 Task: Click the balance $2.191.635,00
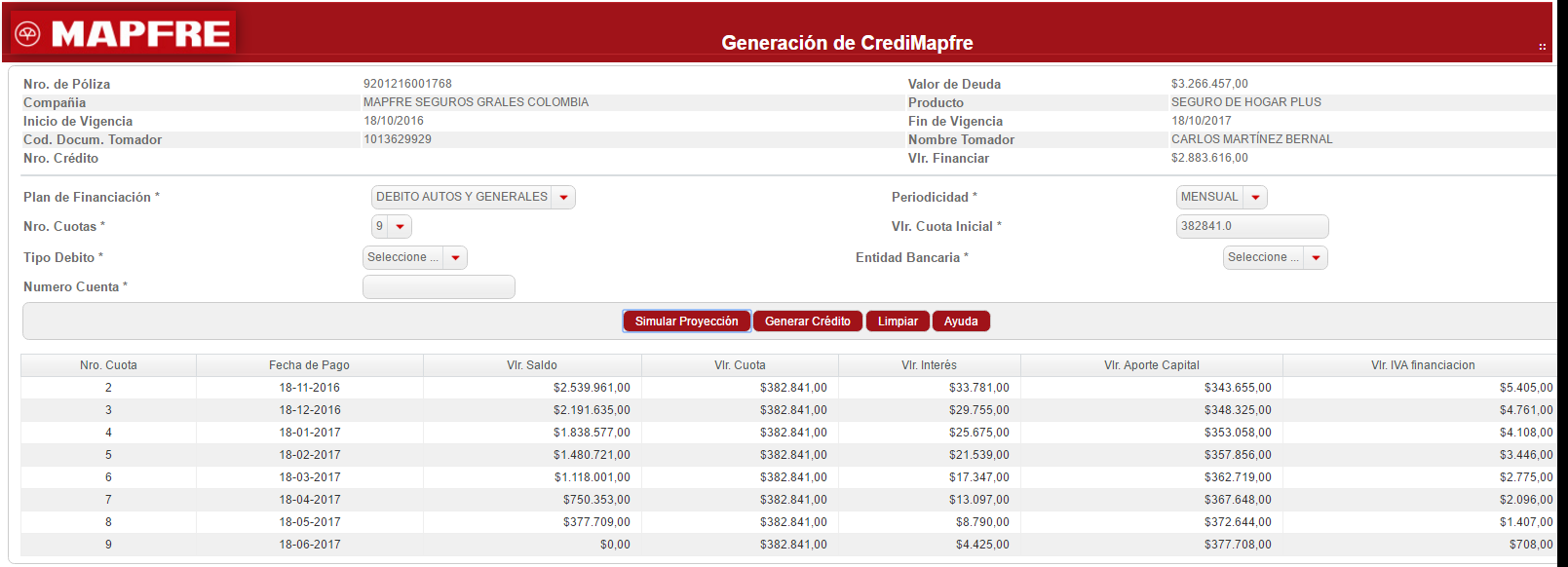click(x=592, y=410)
